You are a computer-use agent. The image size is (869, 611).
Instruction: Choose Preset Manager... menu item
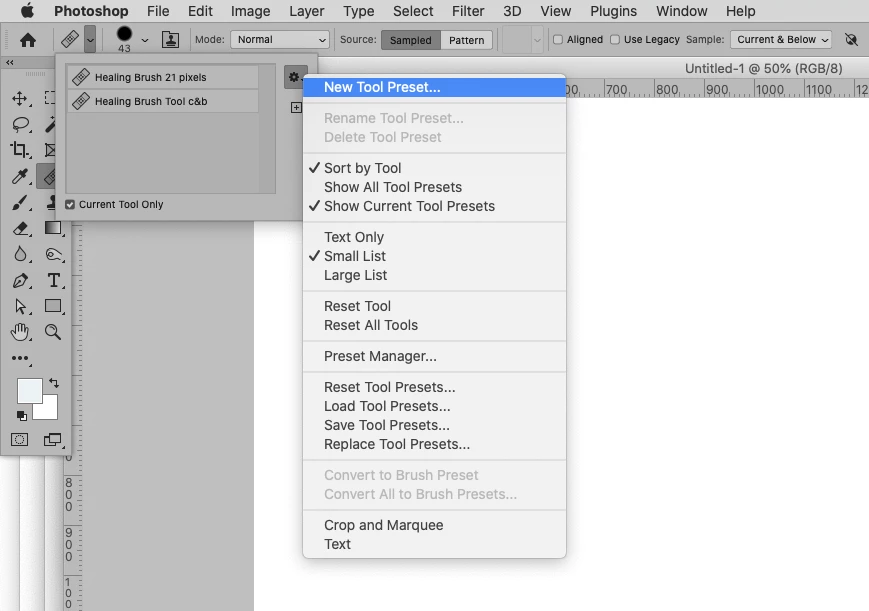[434, 356]
